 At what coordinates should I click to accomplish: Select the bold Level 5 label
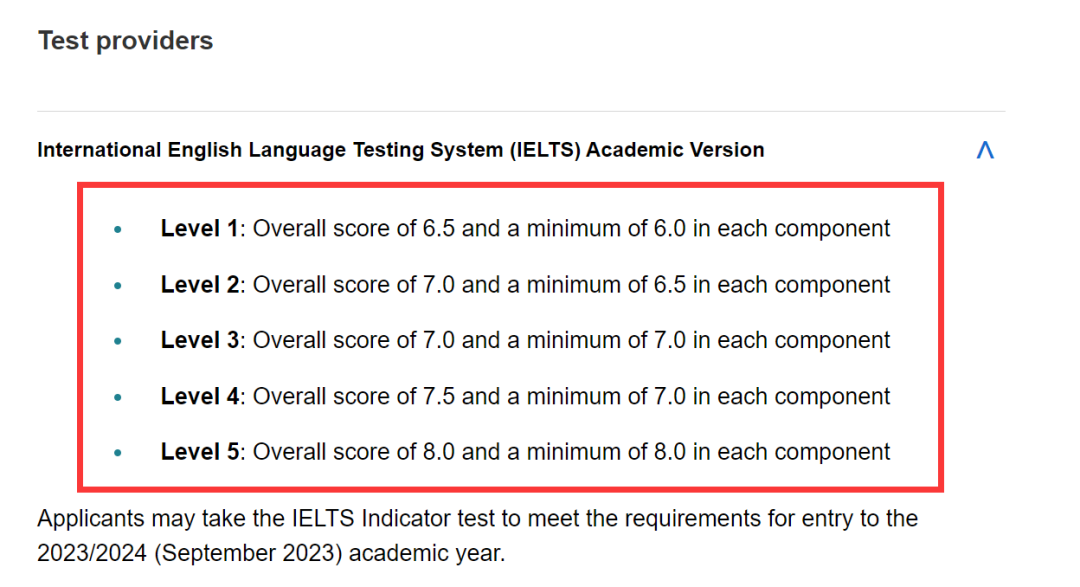click(x=199, y=452)
